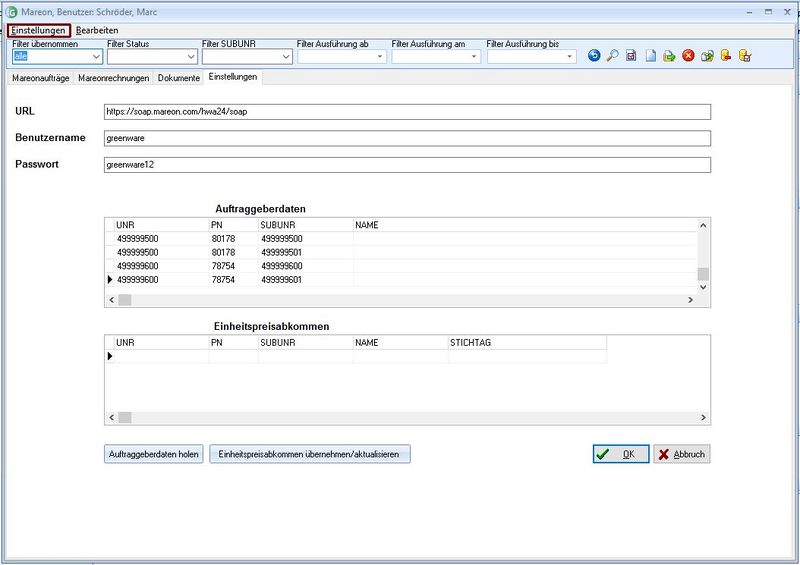Click the Auftraggeberdaten holen button

pos(154,454)
